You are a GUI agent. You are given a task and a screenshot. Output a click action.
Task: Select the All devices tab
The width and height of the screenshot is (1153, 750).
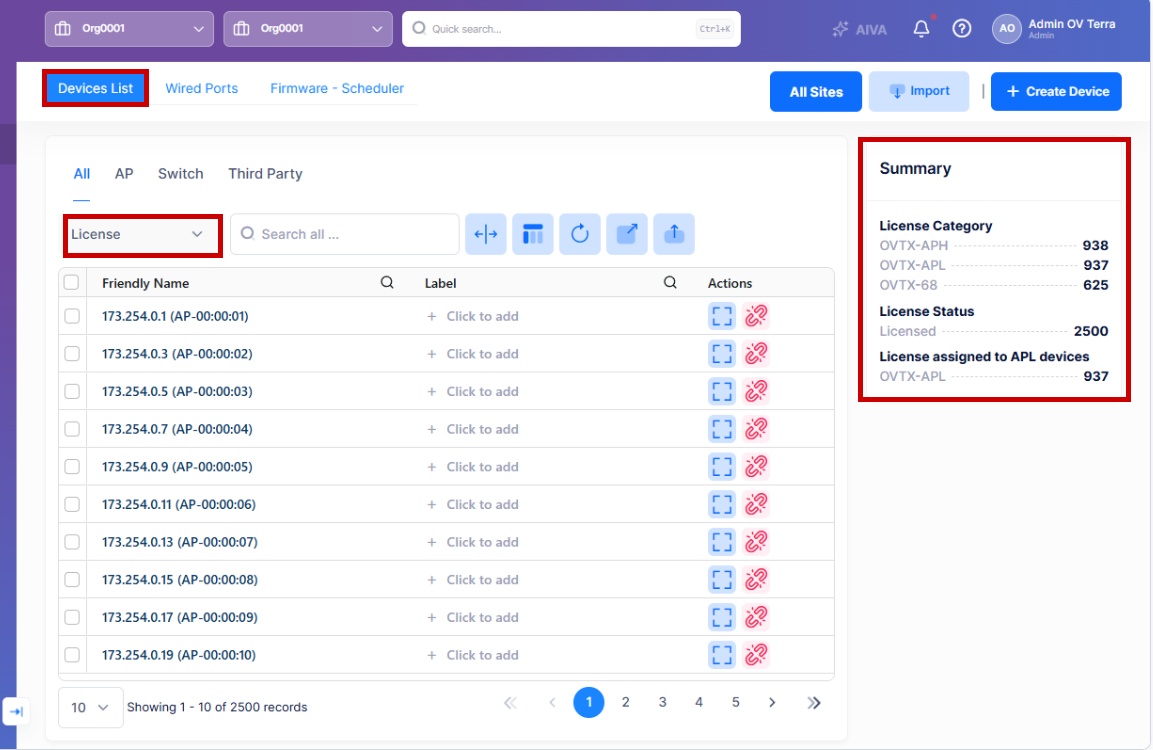coord(82,174)
